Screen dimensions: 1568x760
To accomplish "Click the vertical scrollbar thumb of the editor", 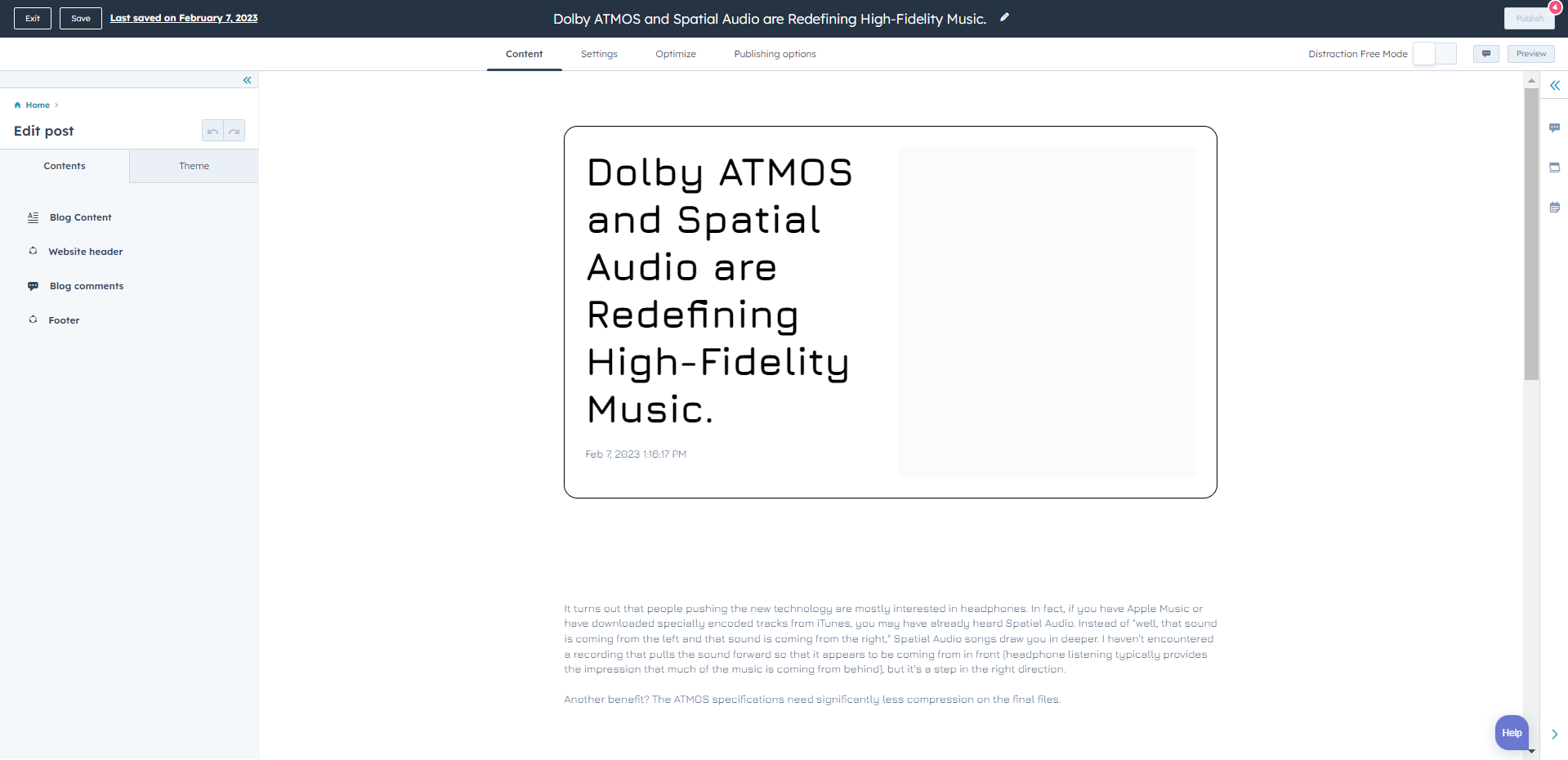I will pos(1531,233).
